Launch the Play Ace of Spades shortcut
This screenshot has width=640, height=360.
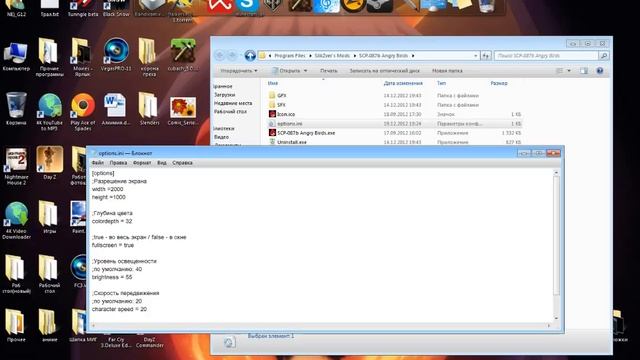pos(83,106)
